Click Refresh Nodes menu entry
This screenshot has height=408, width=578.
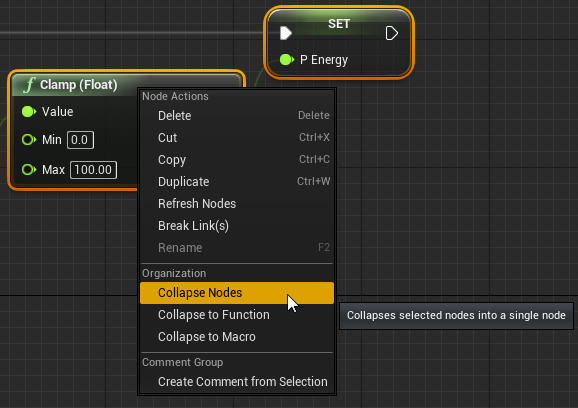point(237,203)
